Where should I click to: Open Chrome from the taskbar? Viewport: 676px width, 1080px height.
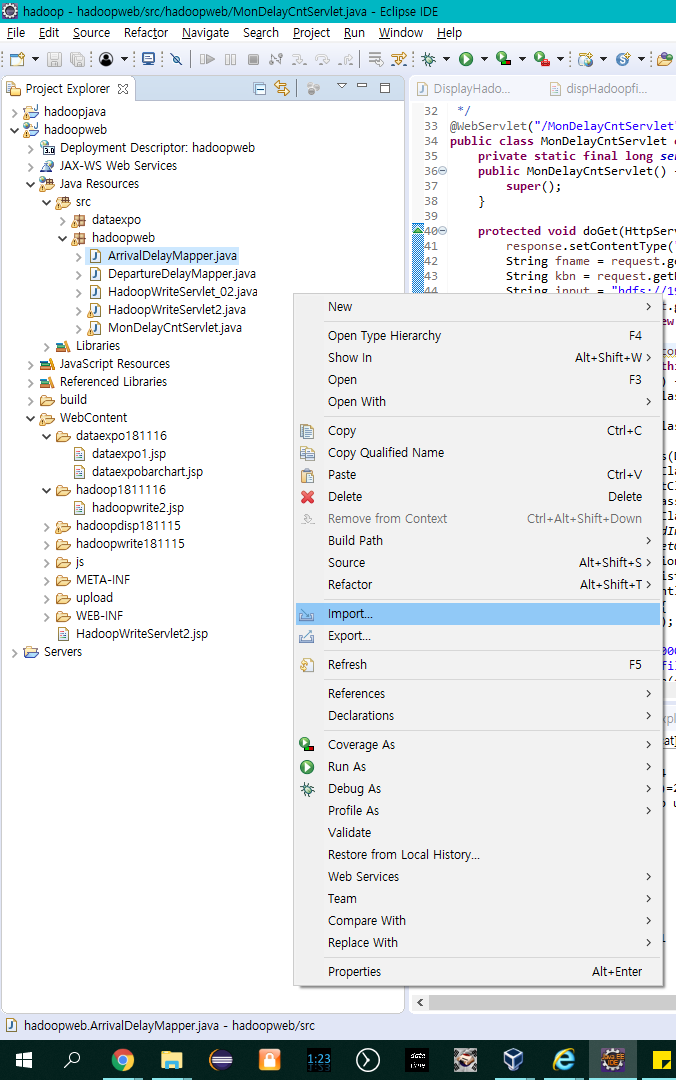point(123,1059)
